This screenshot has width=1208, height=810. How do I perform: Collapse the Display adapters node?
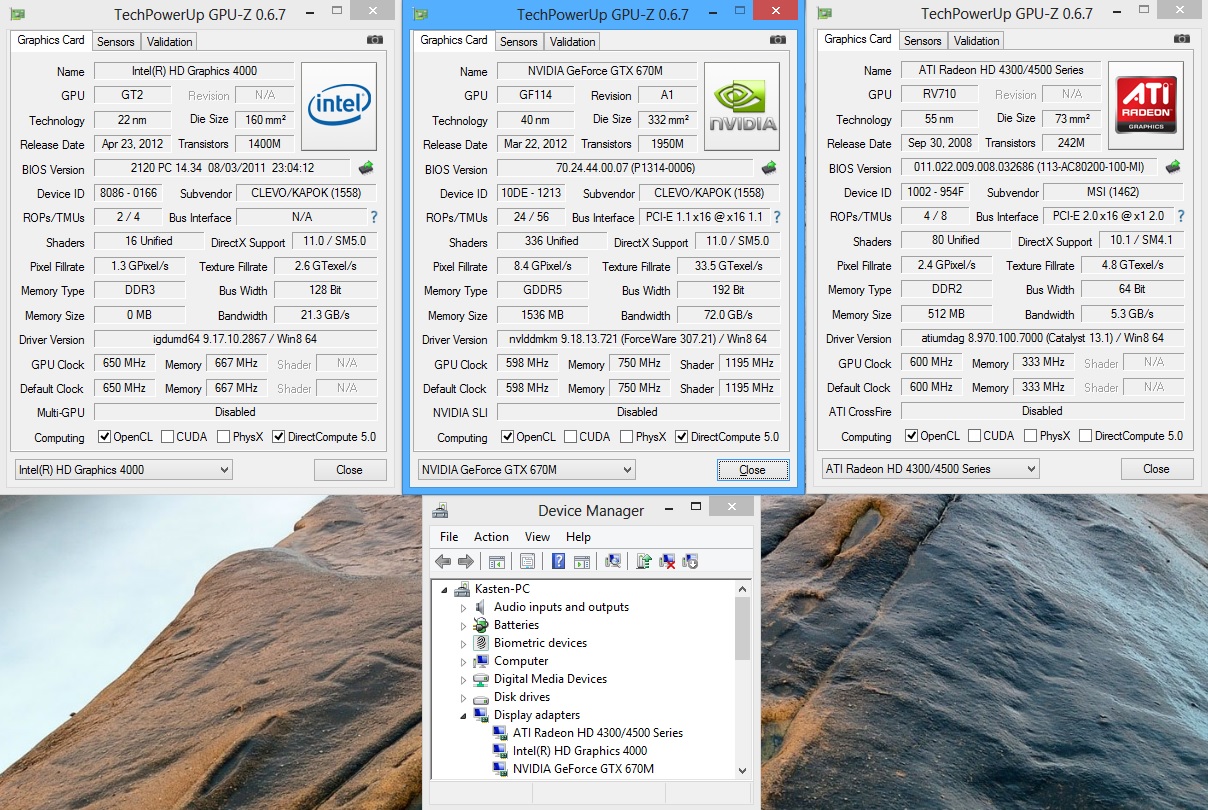[463, 716]
